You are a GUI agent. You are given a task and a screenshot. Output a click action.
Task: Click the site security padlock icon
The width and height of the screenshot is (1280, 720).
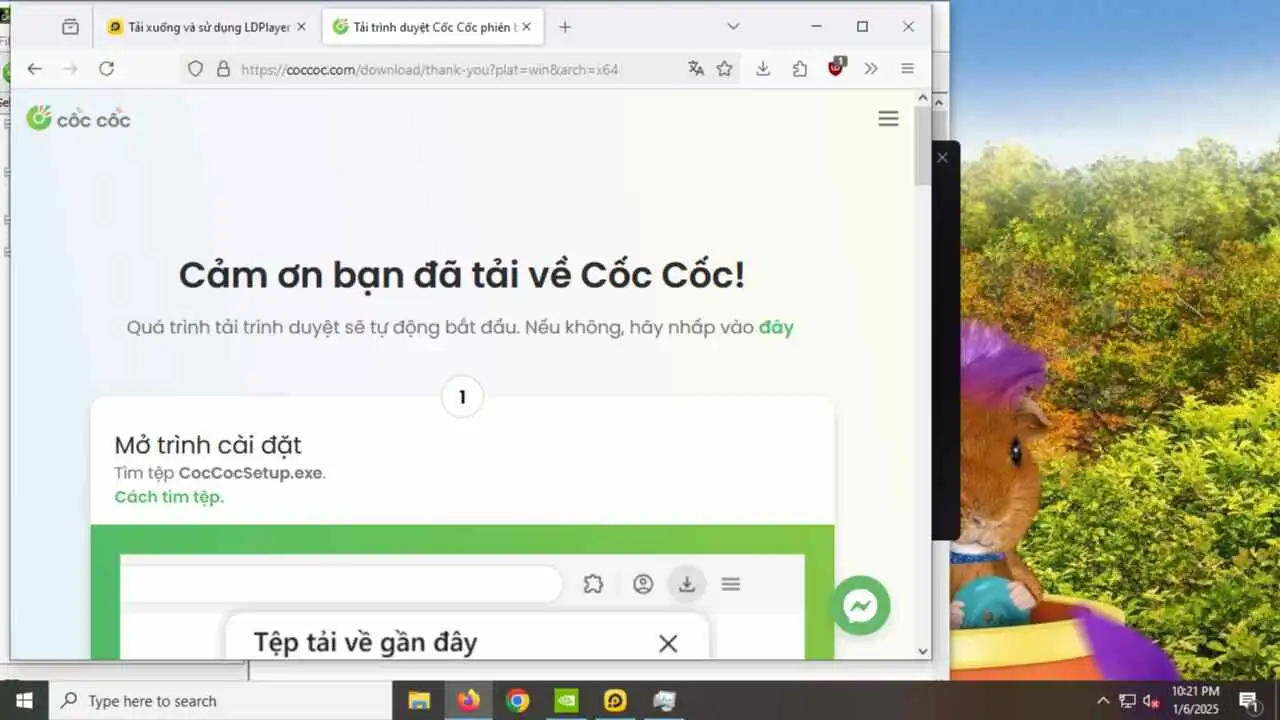pos(223,69)
